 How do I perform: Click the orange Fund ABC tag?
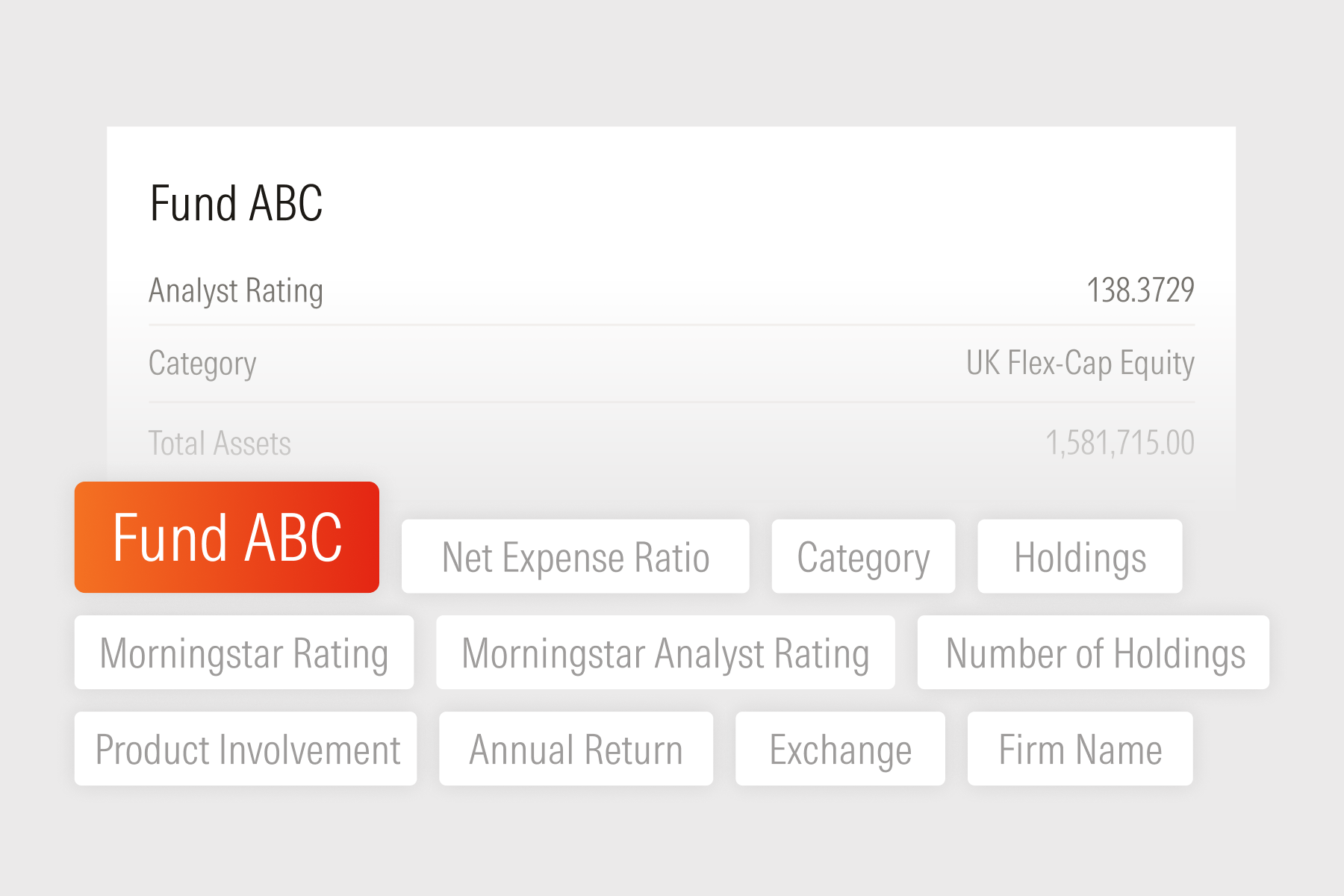coord(227,538)
